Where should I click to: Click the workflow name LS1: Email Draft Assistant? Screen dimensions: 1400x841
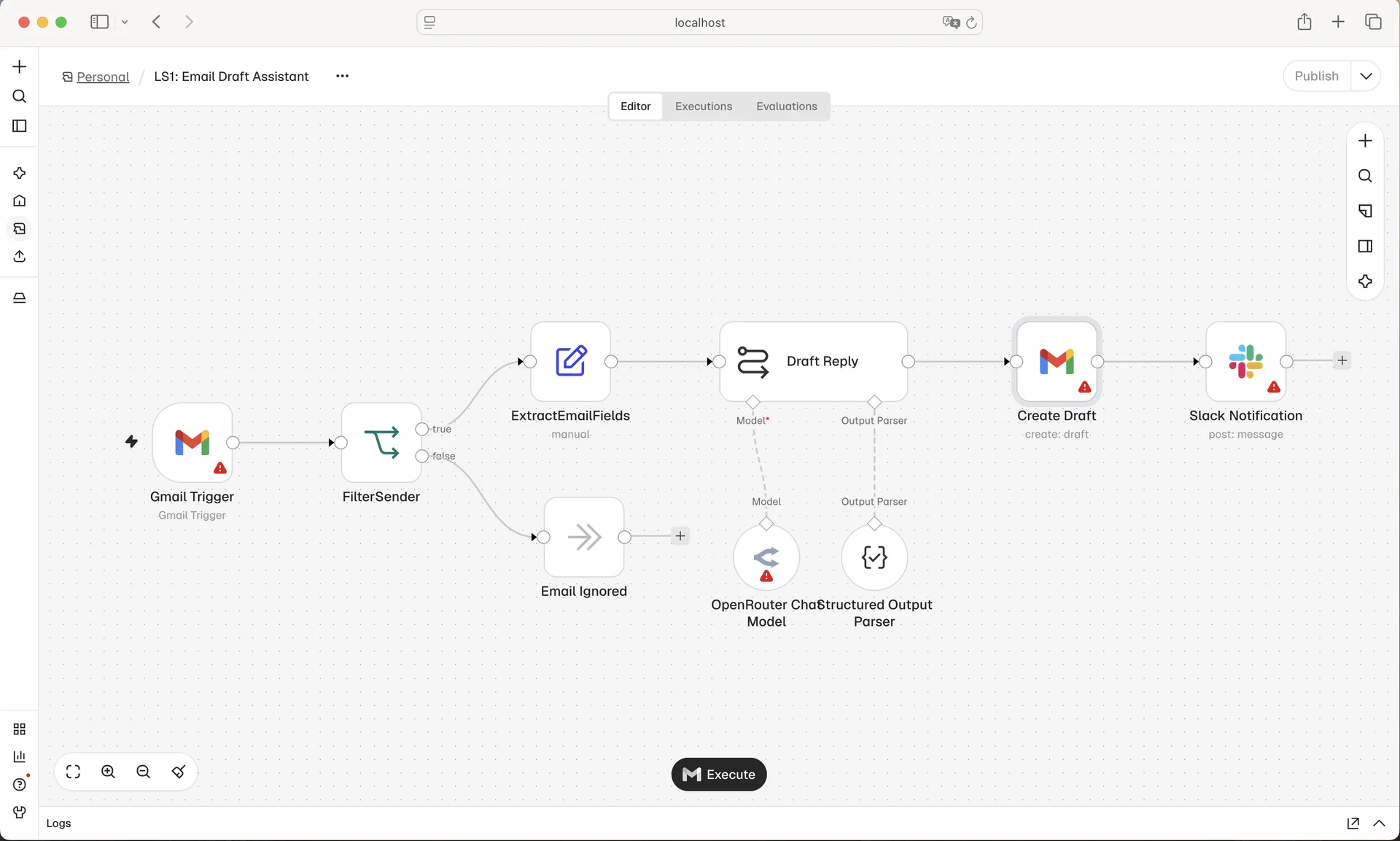(231, 77)
